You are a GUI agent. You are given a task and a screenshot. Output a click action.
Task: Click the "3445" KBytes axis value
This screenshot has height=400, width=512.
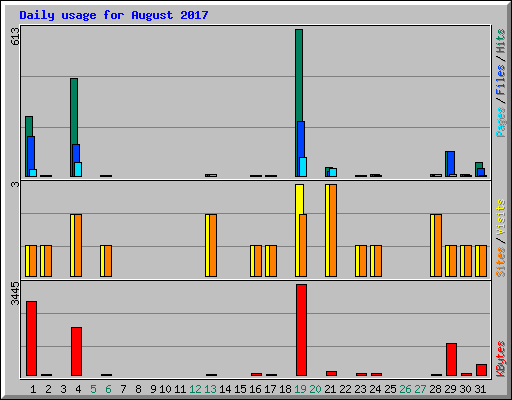click(15, 293)
